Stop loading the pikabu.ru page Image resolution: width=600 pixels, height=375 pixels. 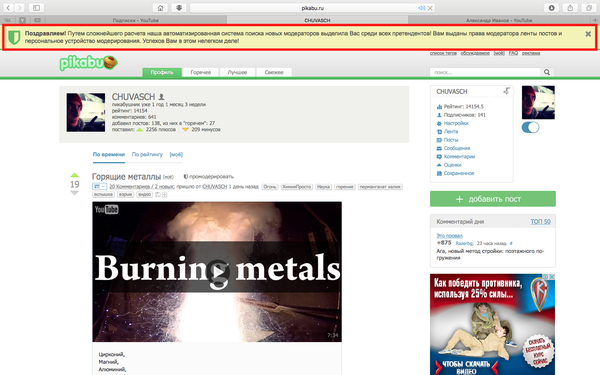pos(430,8)
